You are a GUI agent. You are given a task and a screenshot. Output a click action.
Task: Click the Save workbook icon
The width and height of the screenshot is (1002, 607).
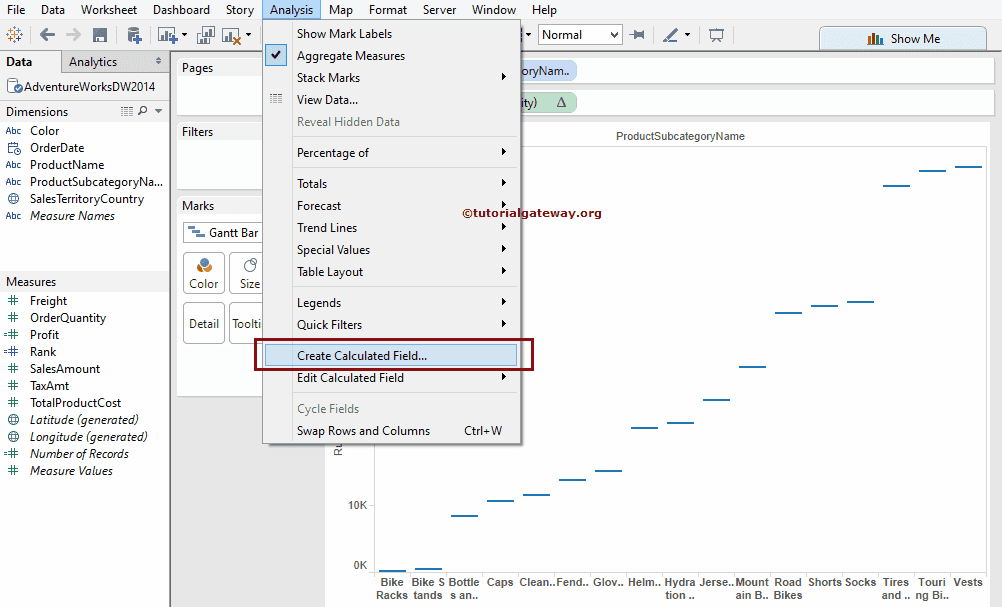(x=101, y=33)
